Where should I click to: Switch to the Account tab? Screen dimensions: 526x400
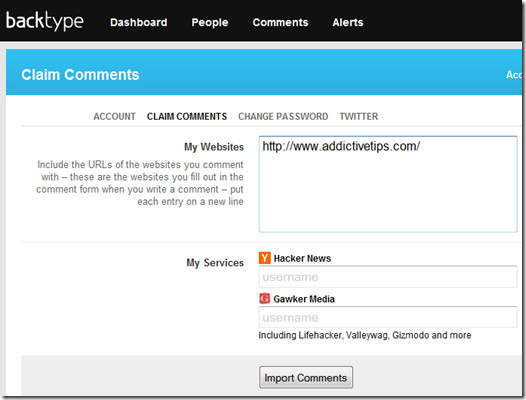pyautogui.click(x=114, y=116)
